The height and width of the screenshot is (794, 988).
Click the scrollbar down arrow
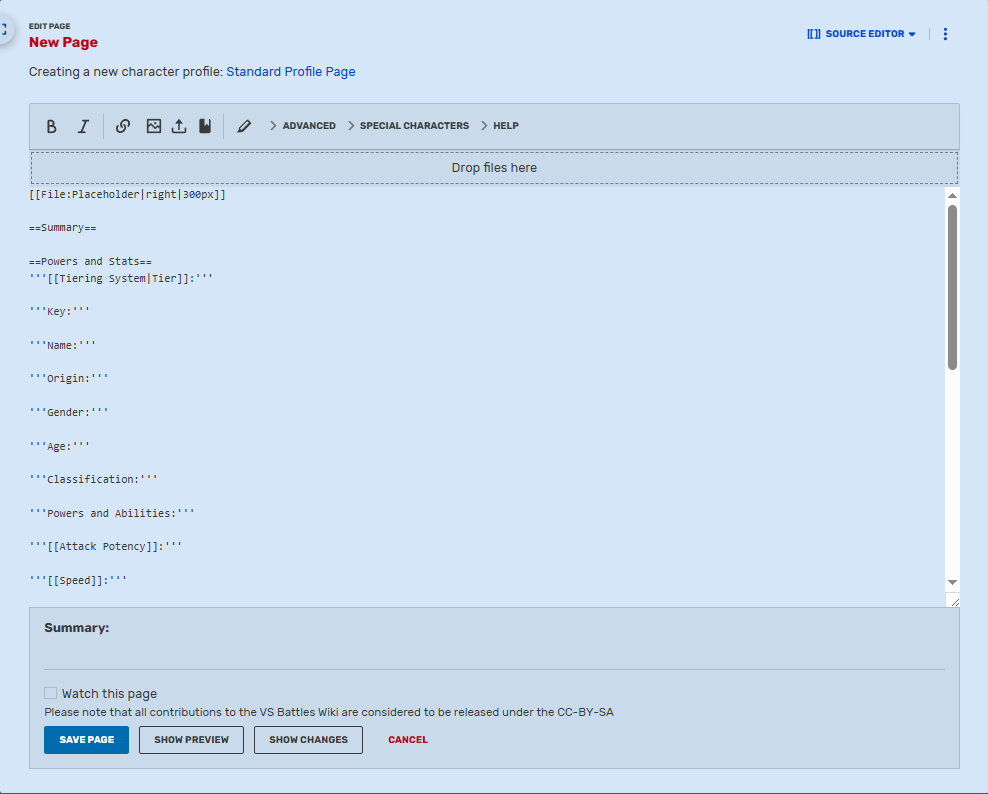952,582
